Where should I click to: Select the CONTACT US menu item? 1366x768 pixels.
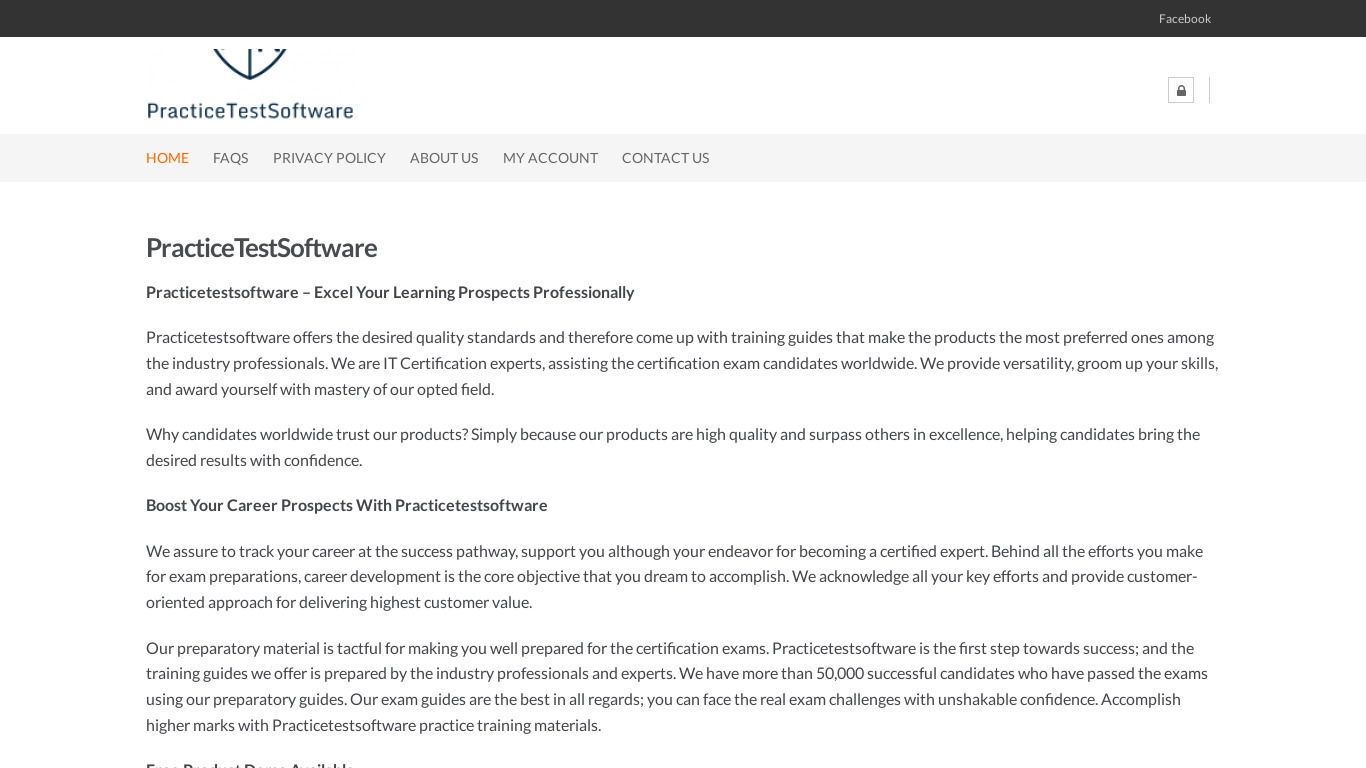pyautogui.click(x=665, y=158)
